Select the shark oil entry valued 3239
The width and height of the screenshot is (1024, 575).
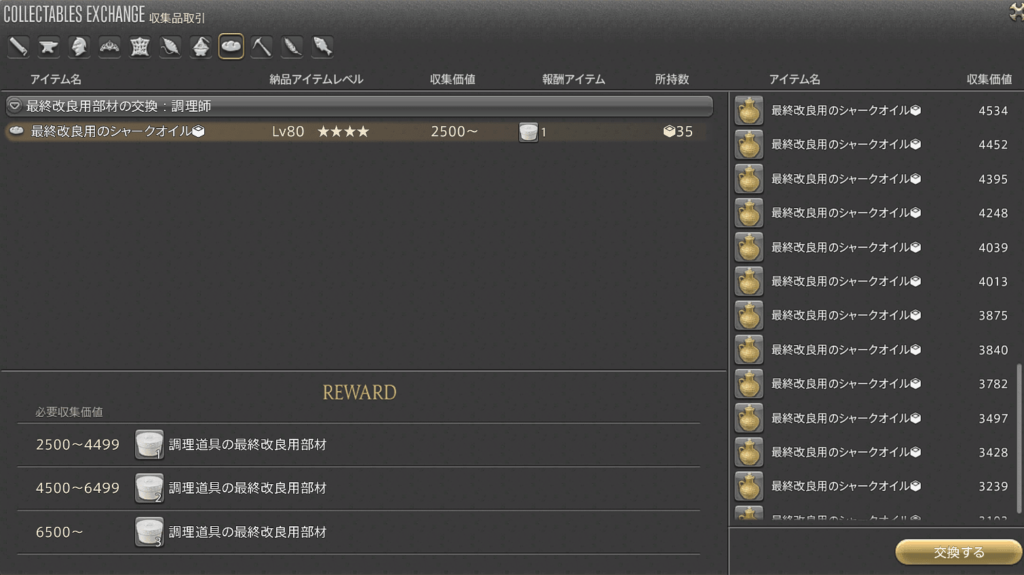872,487
